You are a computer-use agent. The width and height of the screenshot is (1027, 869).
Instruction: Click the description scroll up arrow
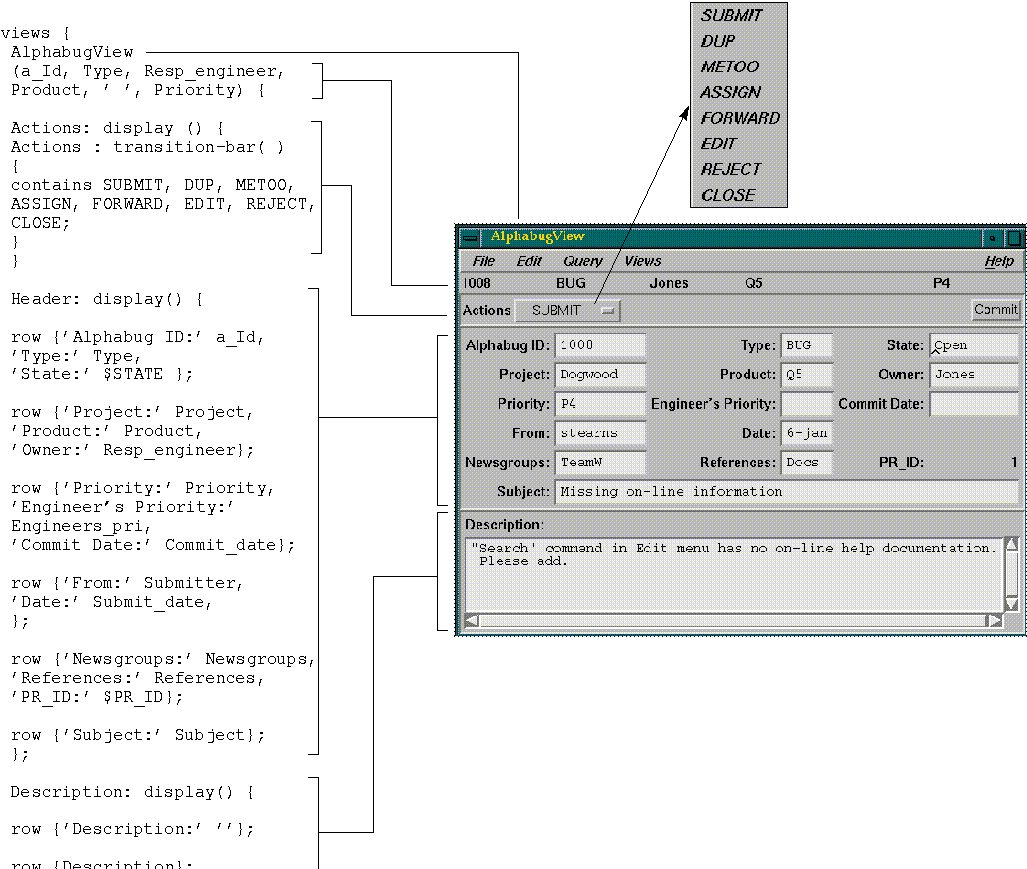click(x=1011, y=545)
